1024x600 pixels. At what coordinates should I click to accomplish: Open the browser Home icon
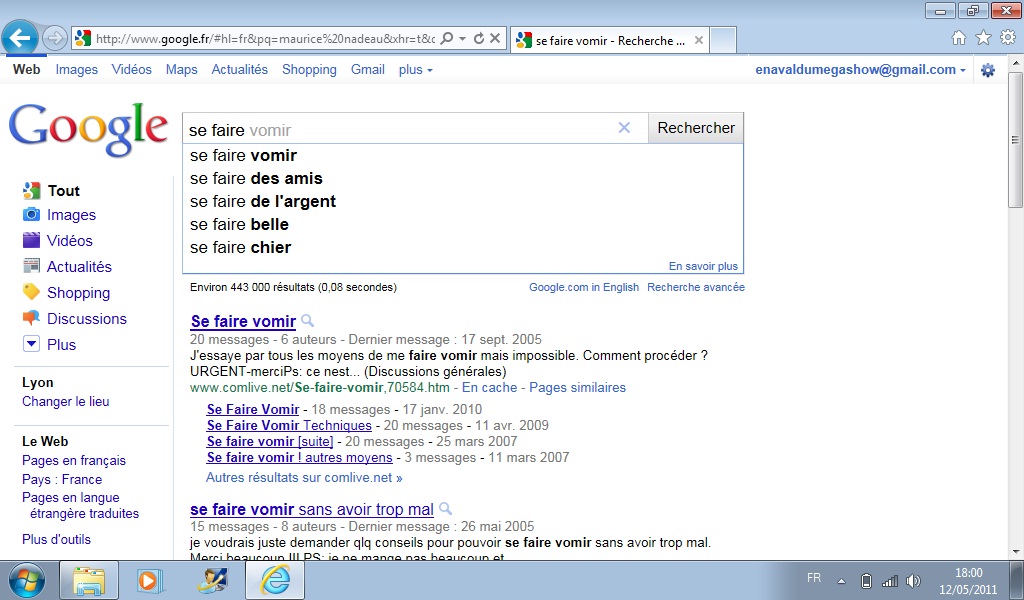959,38
